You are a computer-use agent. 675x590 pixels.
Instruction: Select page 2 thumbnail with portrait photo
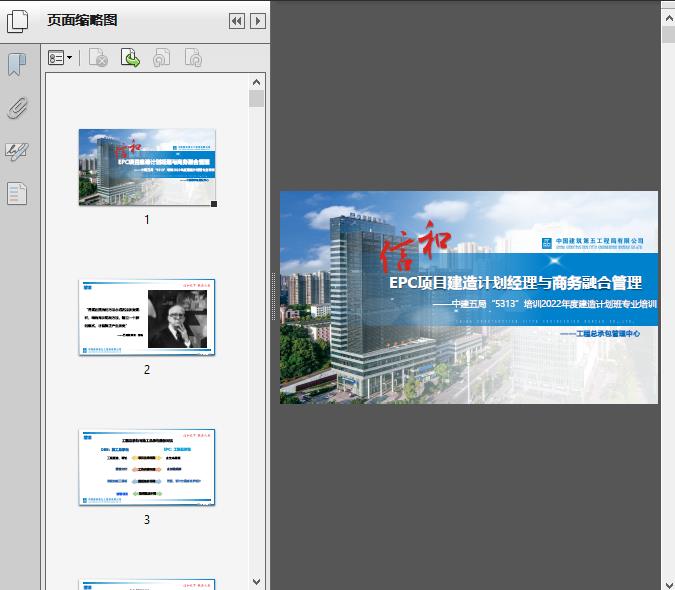pos(147,317)
